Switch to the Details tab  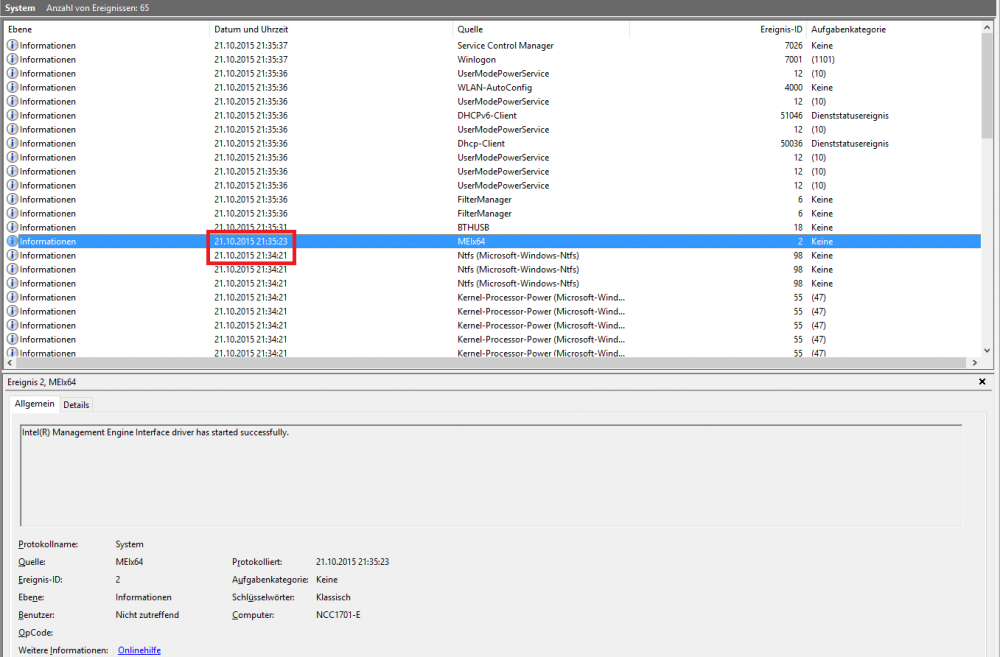(76, 405)
